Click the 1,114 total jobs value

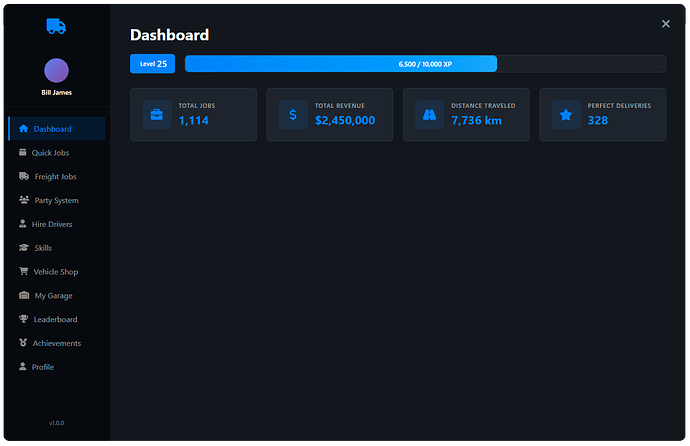(x=194, y=120)
